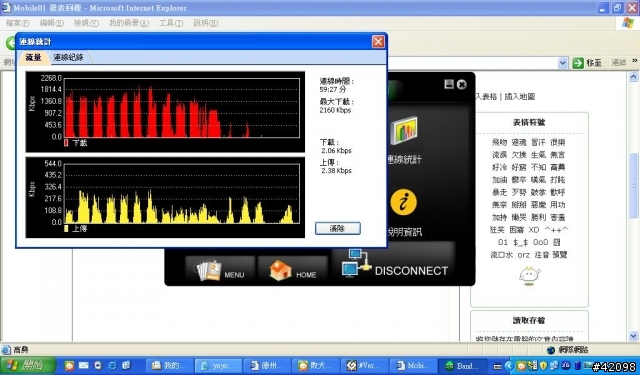Click the green 移至 go arrow

click(x=578, y=63)
